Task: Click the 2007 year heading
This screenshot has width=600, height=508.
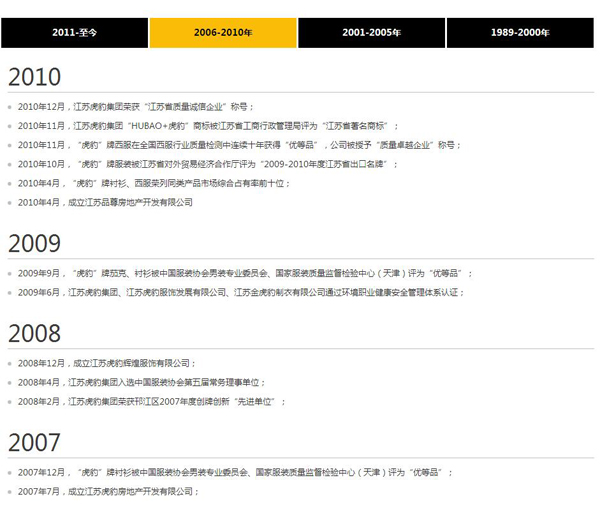Action: click(x=34, y=442)
